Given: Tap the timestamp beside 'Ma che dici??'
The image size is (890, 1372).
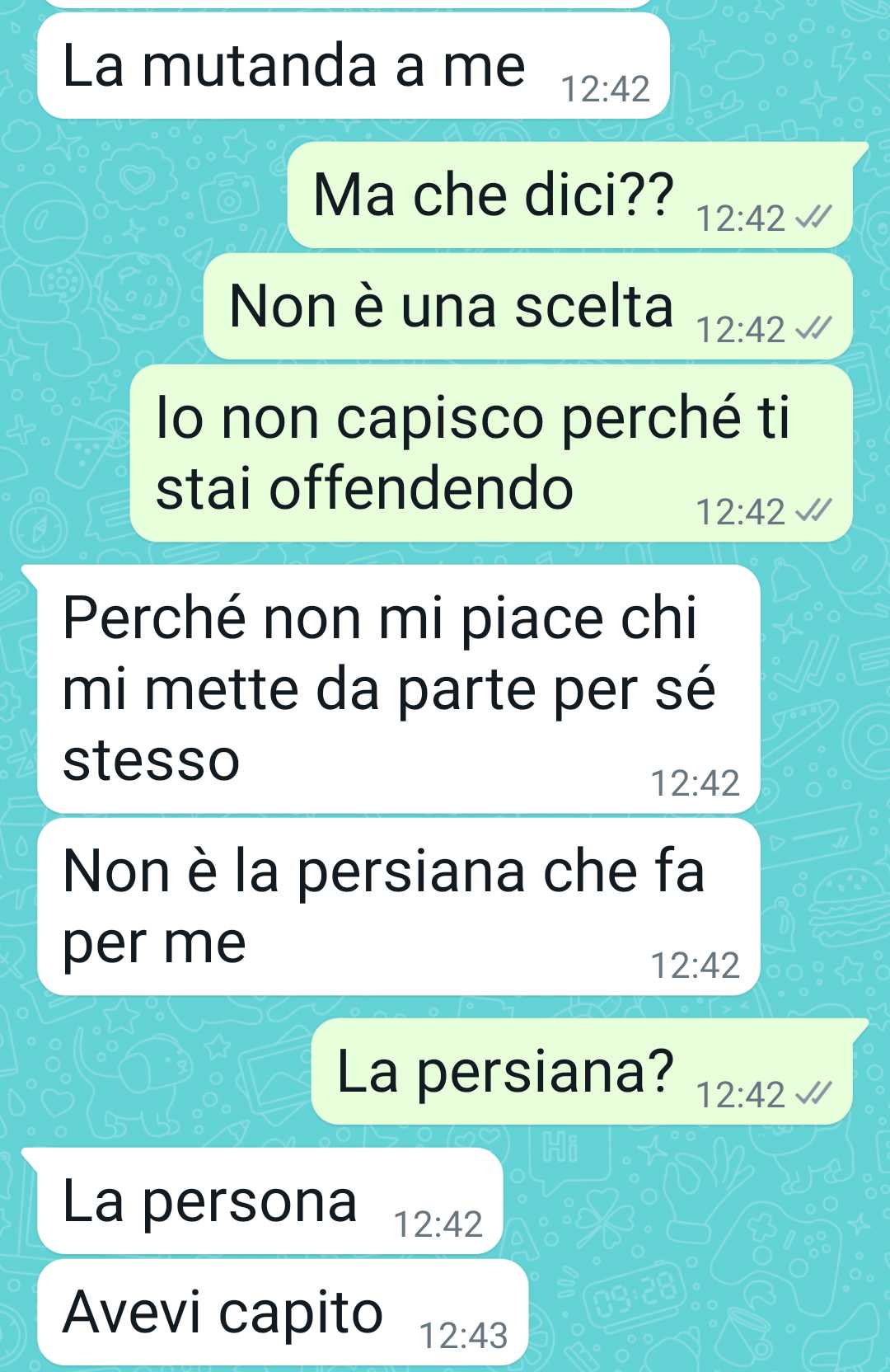Looking at the screenshot, I should click(x=741, y=218).
